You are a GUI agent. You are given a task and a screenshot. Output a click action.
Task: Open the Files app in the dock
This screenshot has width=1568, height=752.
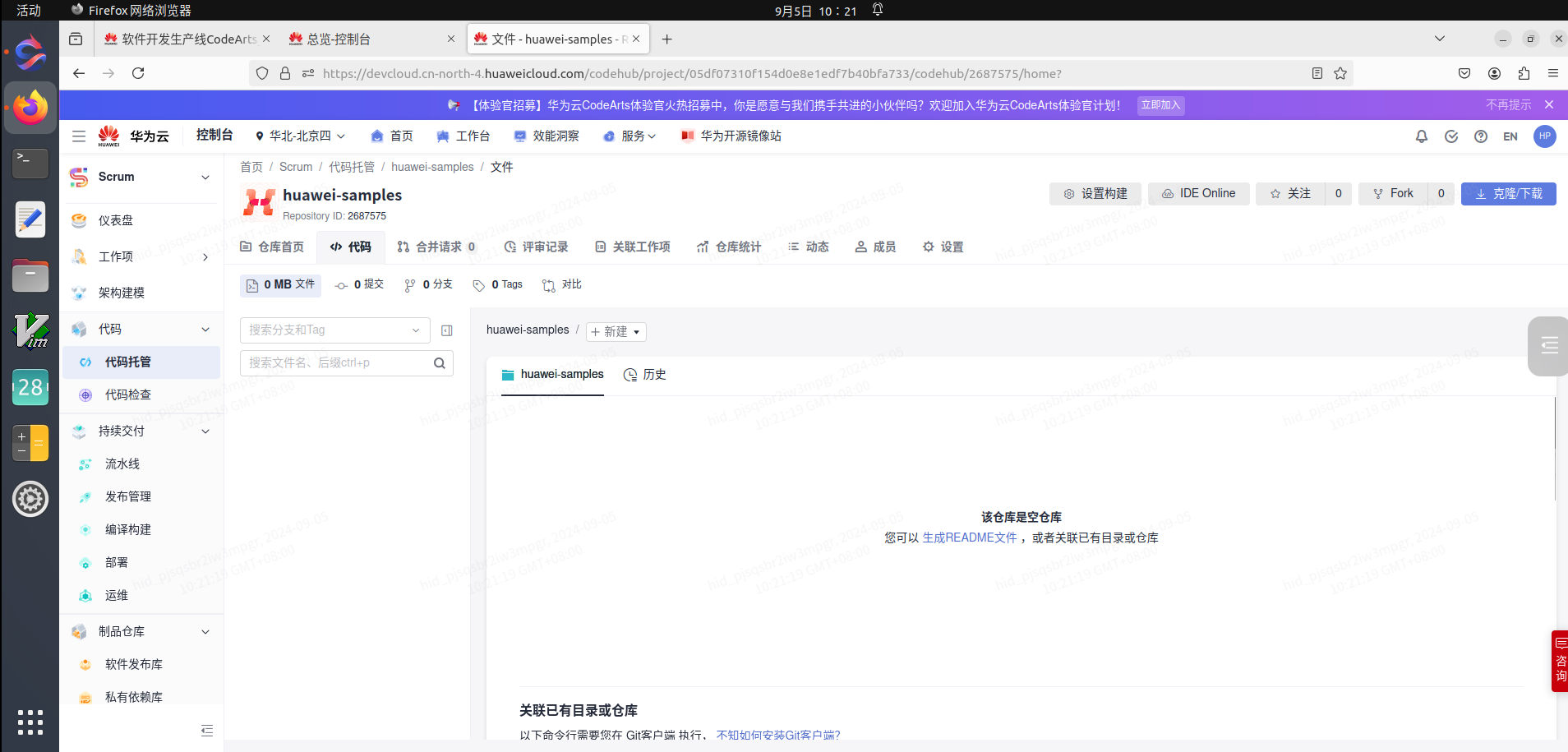[x=30, y=275]
